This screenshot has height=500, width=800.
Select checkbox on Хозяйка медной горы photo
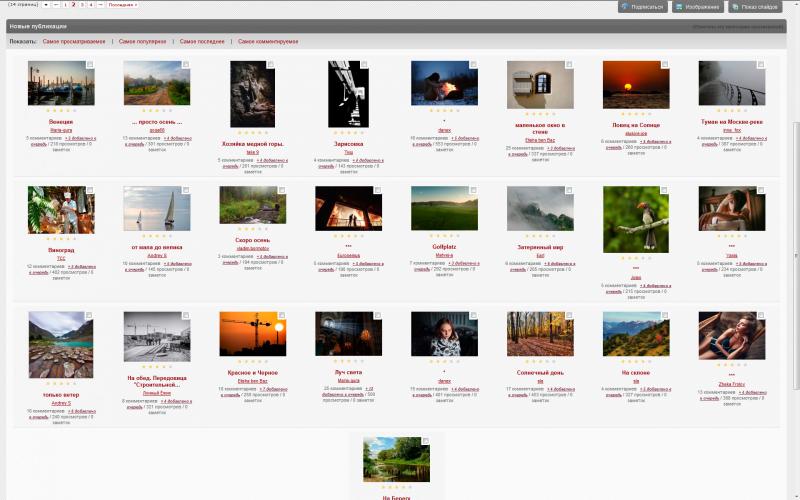tap(270, 65)
